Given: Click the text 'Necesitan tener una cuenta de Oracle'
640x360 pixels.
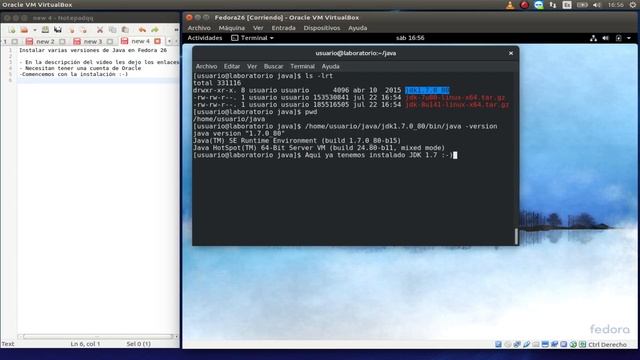Looking at the screenshot, I should [x=83, y=68].
